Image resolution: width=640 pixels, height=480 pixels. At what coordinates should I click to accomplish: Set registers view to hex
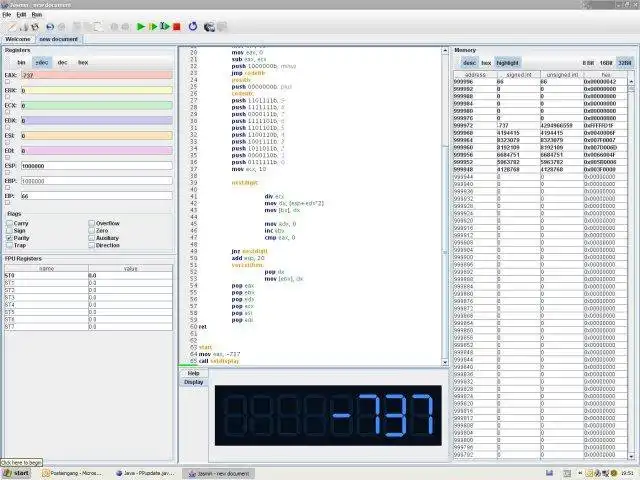(83, 62)
